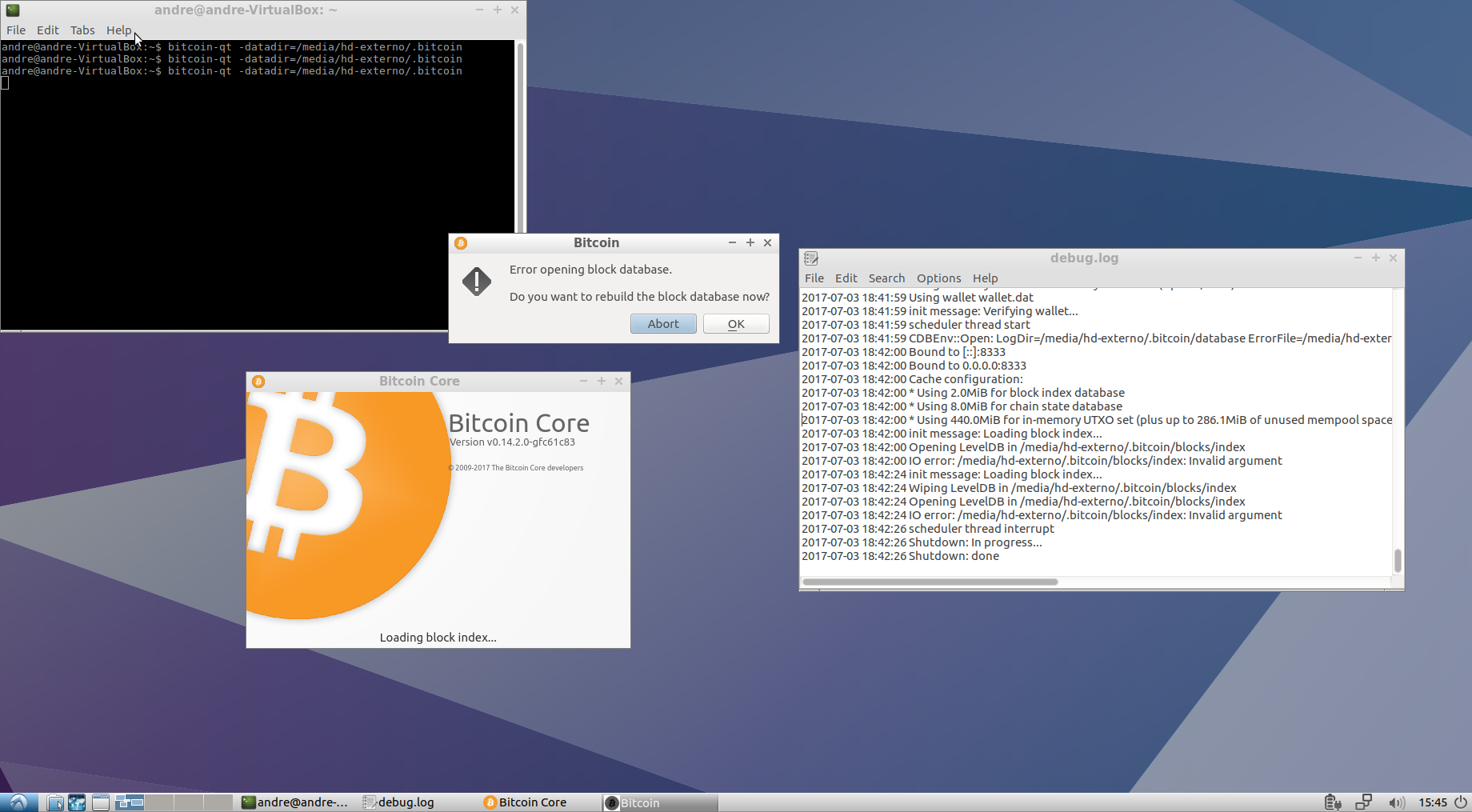Click log line 'Shutdown: done'
Screen dimensions: 1472x812
click(901, 556)
